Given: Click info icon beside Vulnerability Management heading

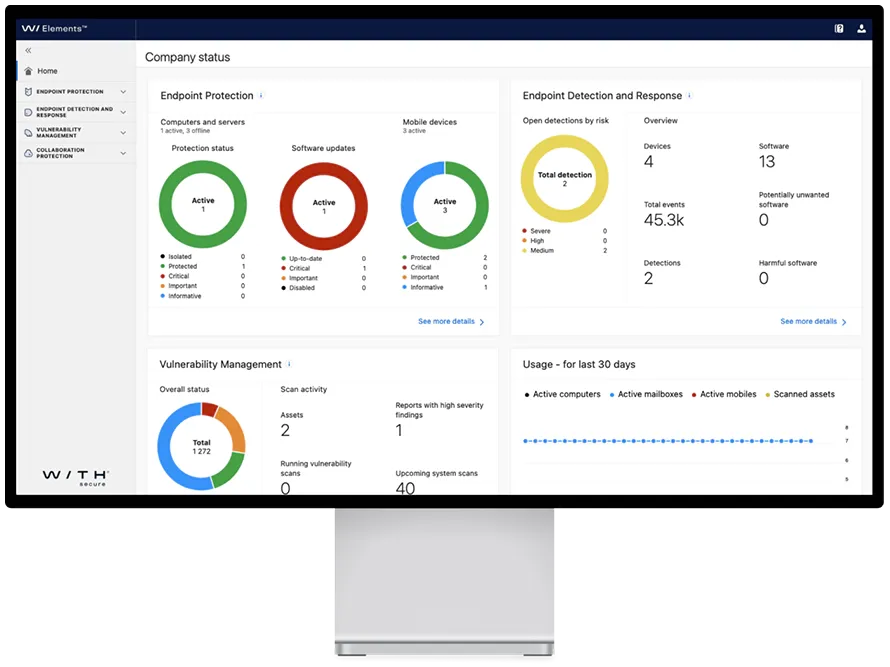Looking at the screenshot, I should pyautogui.click(x=289, y=365).
